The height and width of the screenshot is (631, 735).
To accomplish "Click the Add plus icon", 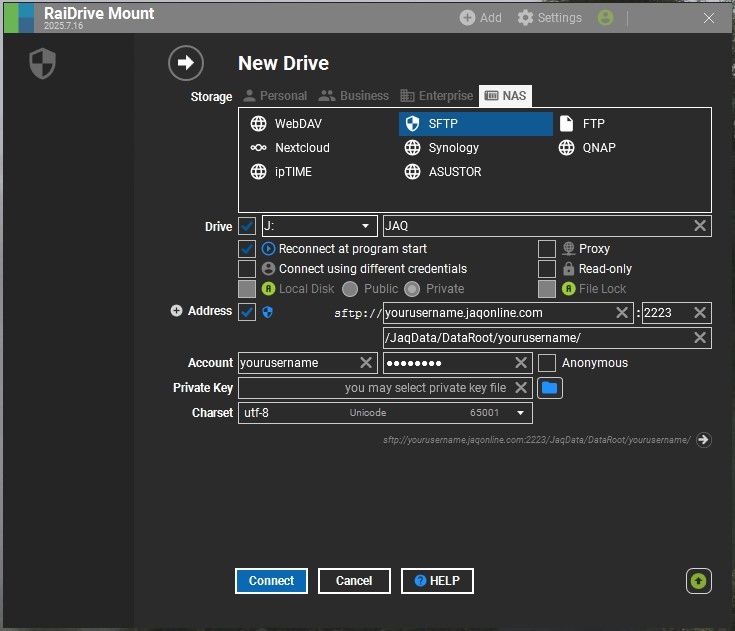I will pos(467,18).
